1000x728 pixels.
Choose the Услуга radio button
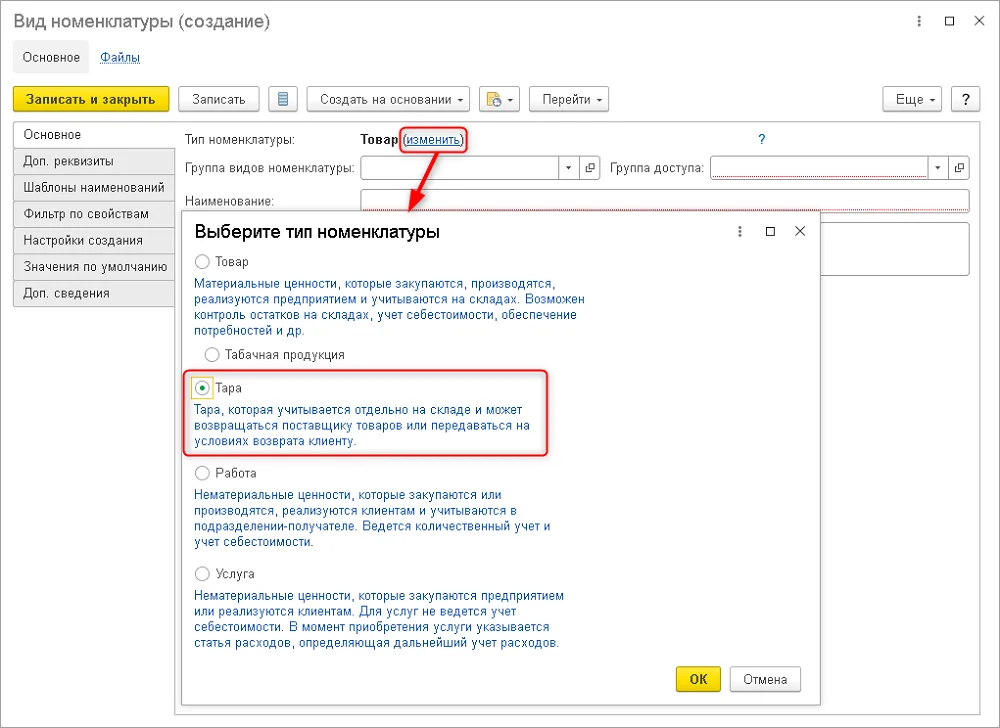(x=202, y=574)
